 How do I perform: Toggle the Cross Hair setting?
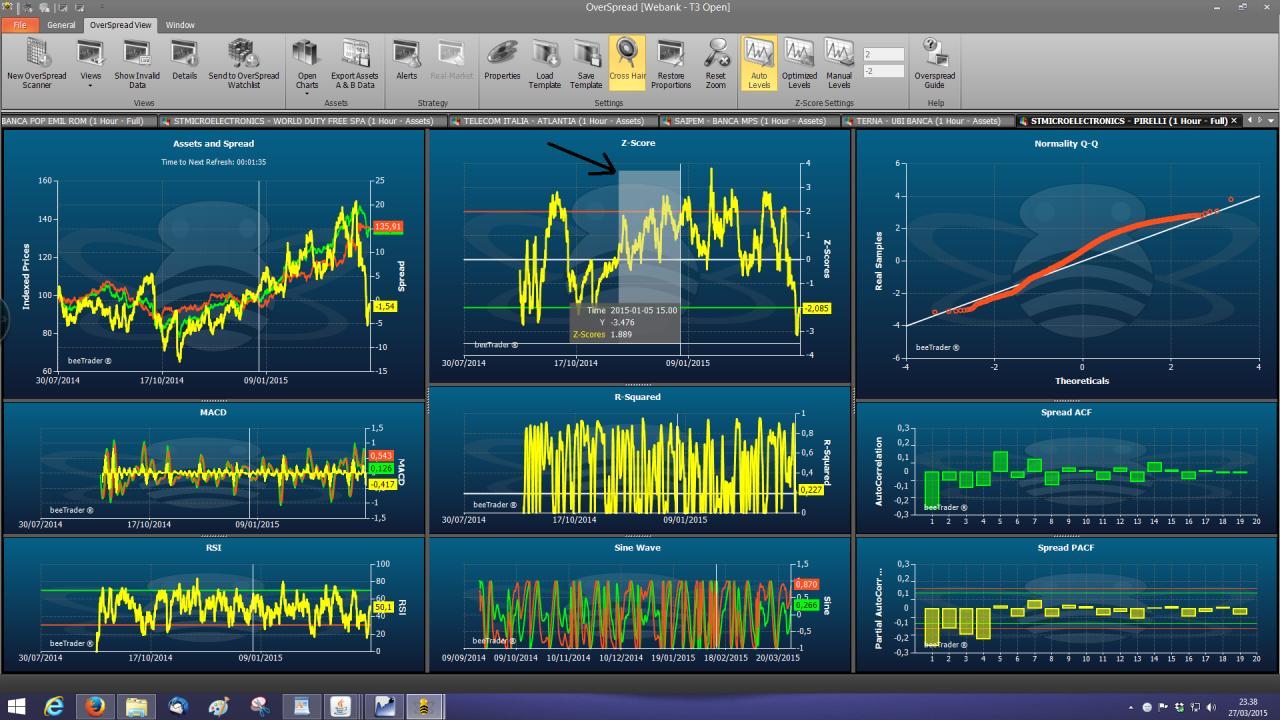pos(627,64)
